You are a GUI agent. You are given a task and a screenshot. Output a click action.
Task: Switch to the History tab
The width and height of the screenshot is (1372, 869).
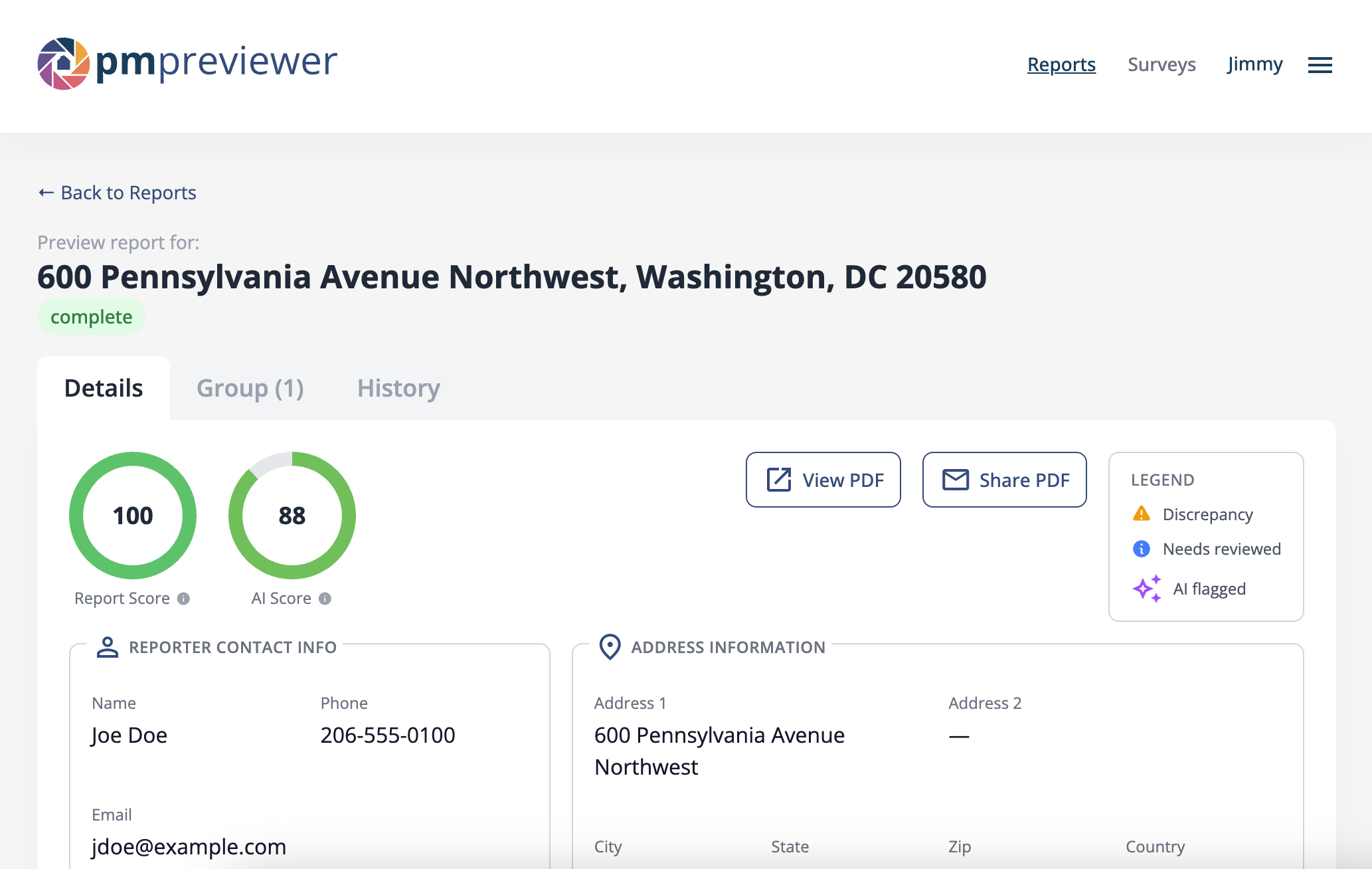[x=398, y=388]
